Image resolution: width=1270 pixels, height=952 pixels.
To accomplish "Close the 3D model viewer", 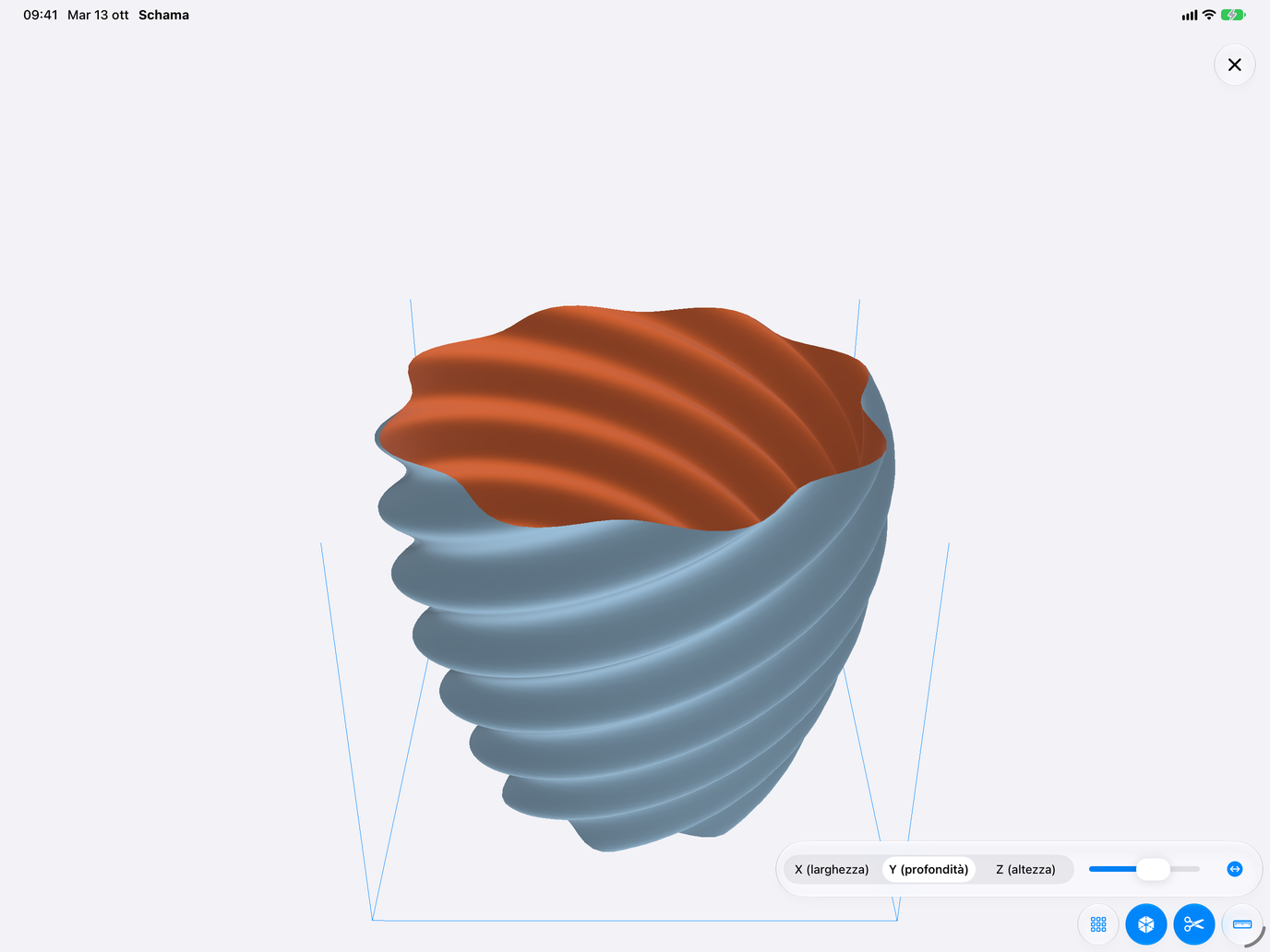I will point(1235,65).
